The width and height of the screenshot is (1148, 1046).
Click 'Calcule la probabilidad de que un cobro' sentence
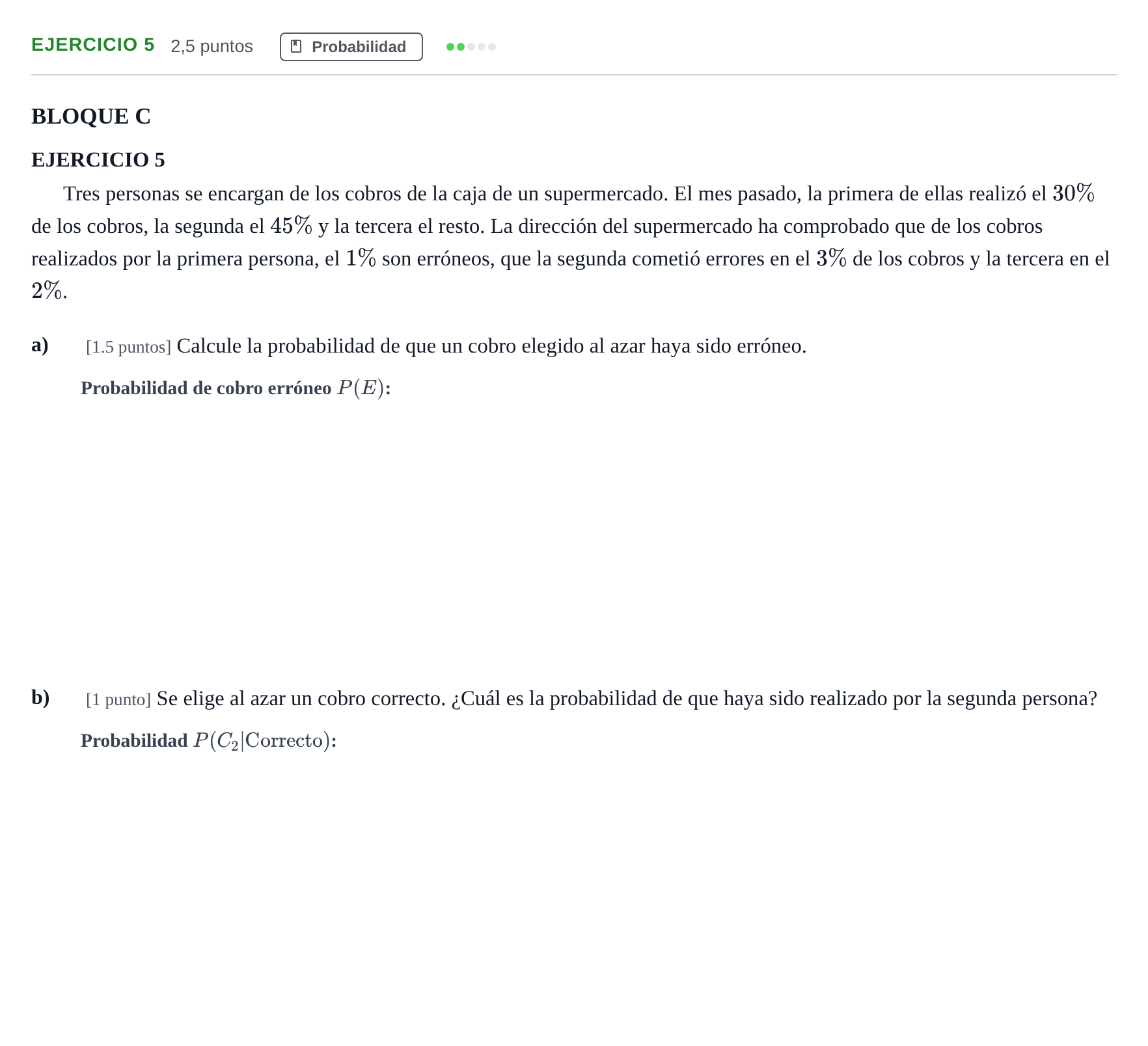click(491, 346)
